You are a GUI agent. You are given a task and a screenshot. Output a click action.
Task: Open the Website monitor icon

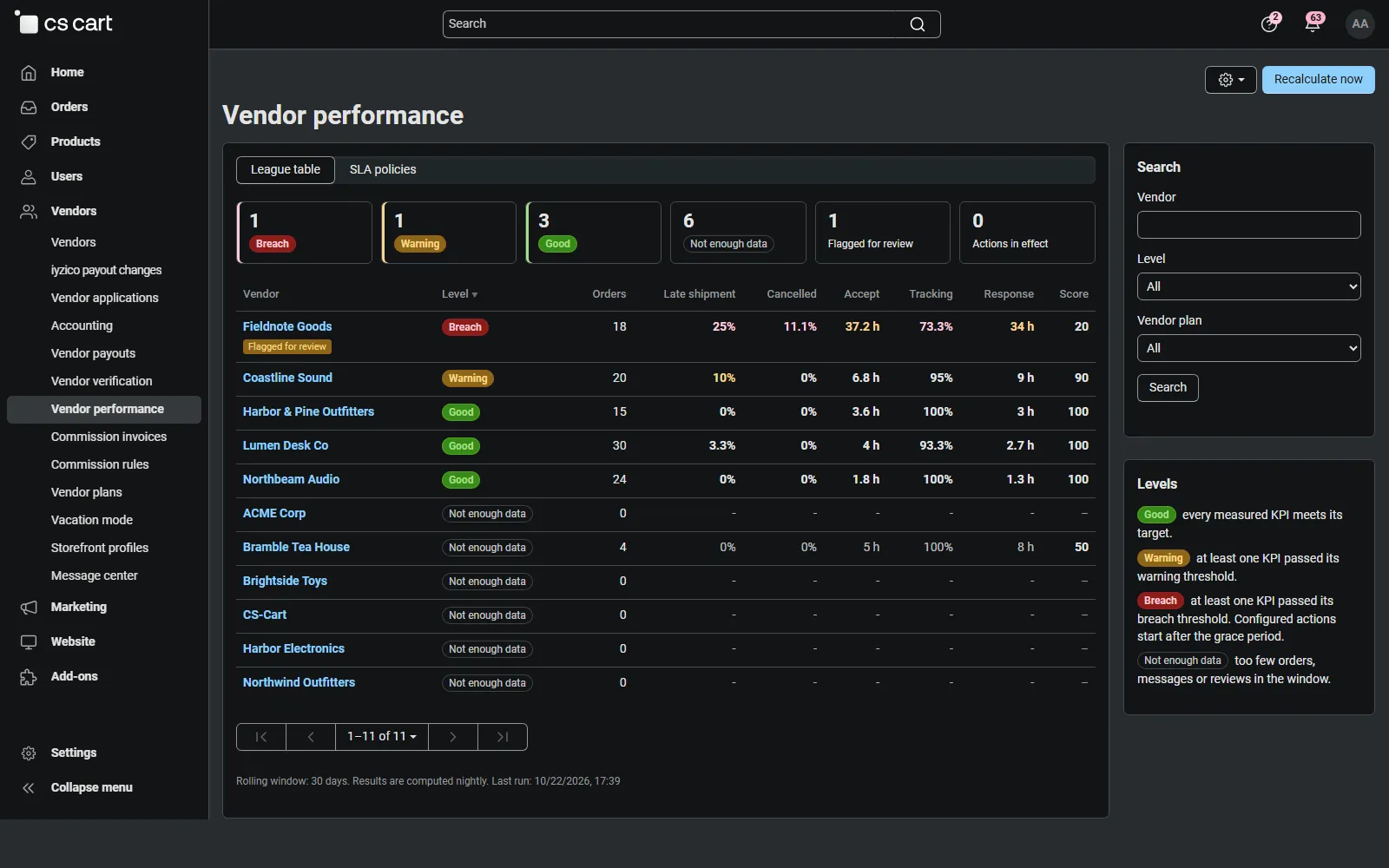pyautogui.click(x=29, y=642)
